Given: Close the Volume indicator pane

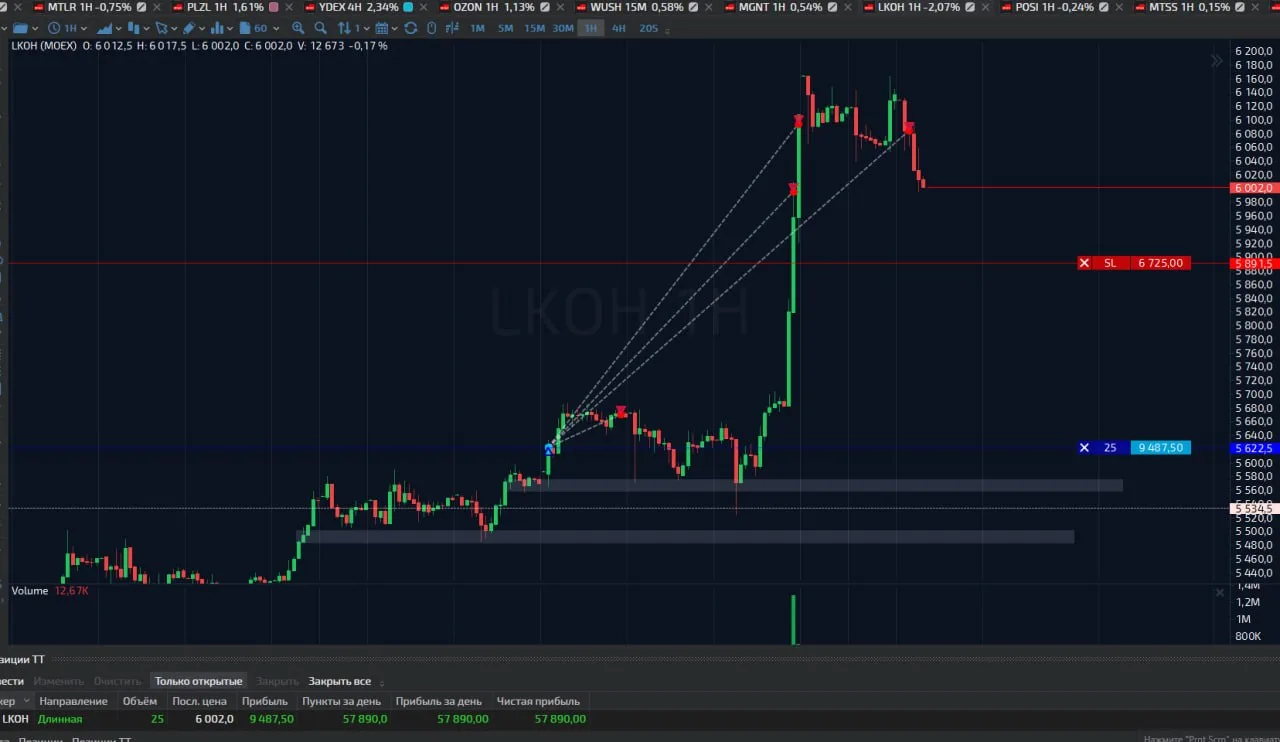Looking at the screenshot, I should coord(1219,592).
